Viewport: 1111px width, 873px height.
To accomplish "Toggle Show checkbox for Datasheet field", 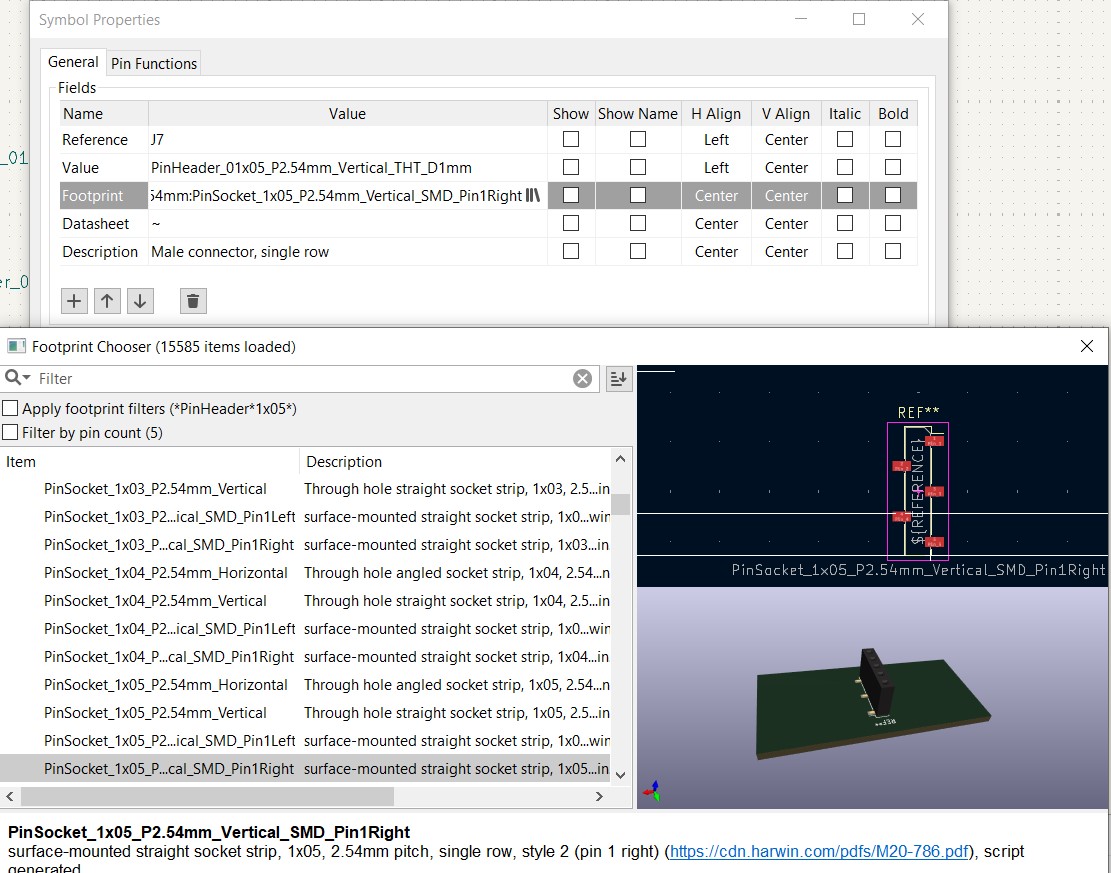I will (570, 223).
